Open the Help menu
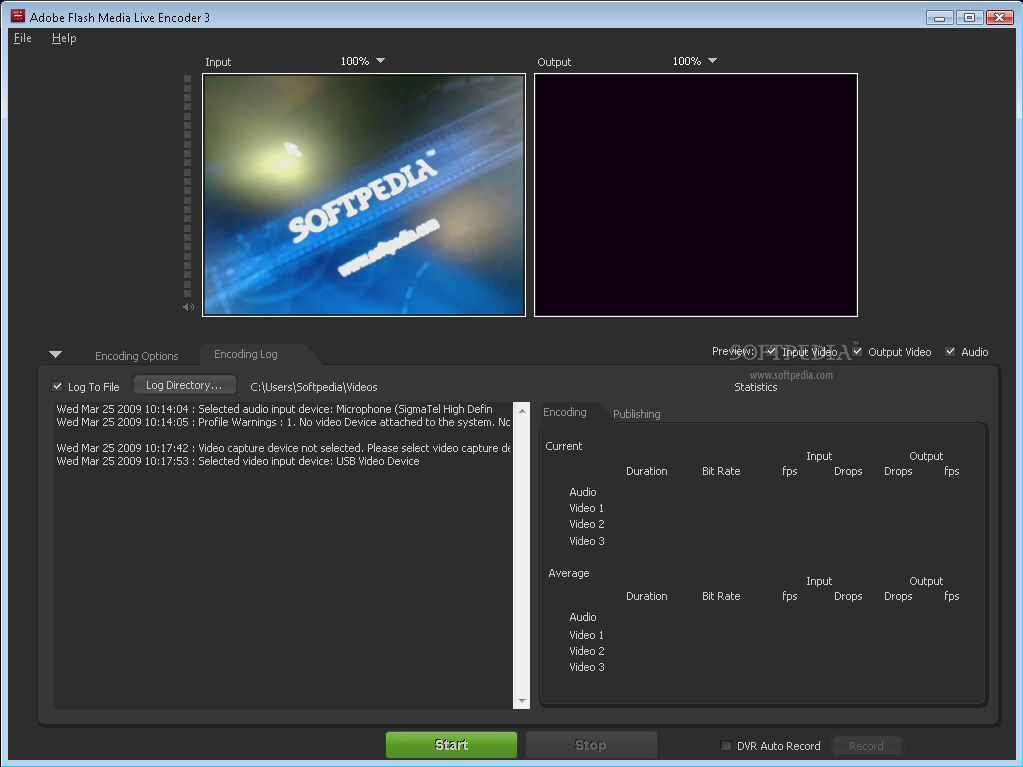The height and width of the screenshot is (767, 1023). pos(64,38)
